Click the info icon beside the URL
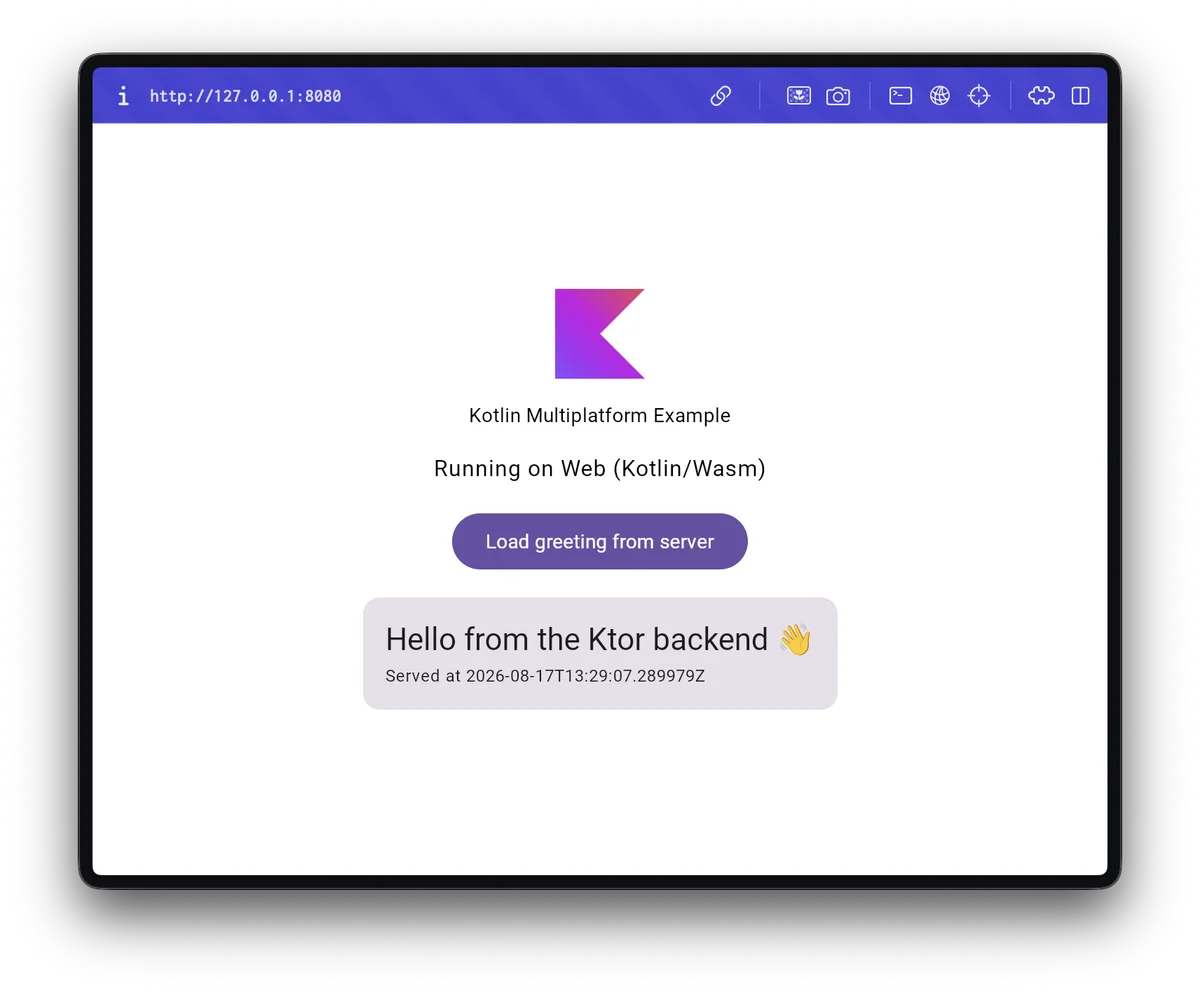The height and width of the screenshot is (993, 1200). click(123, 96)
